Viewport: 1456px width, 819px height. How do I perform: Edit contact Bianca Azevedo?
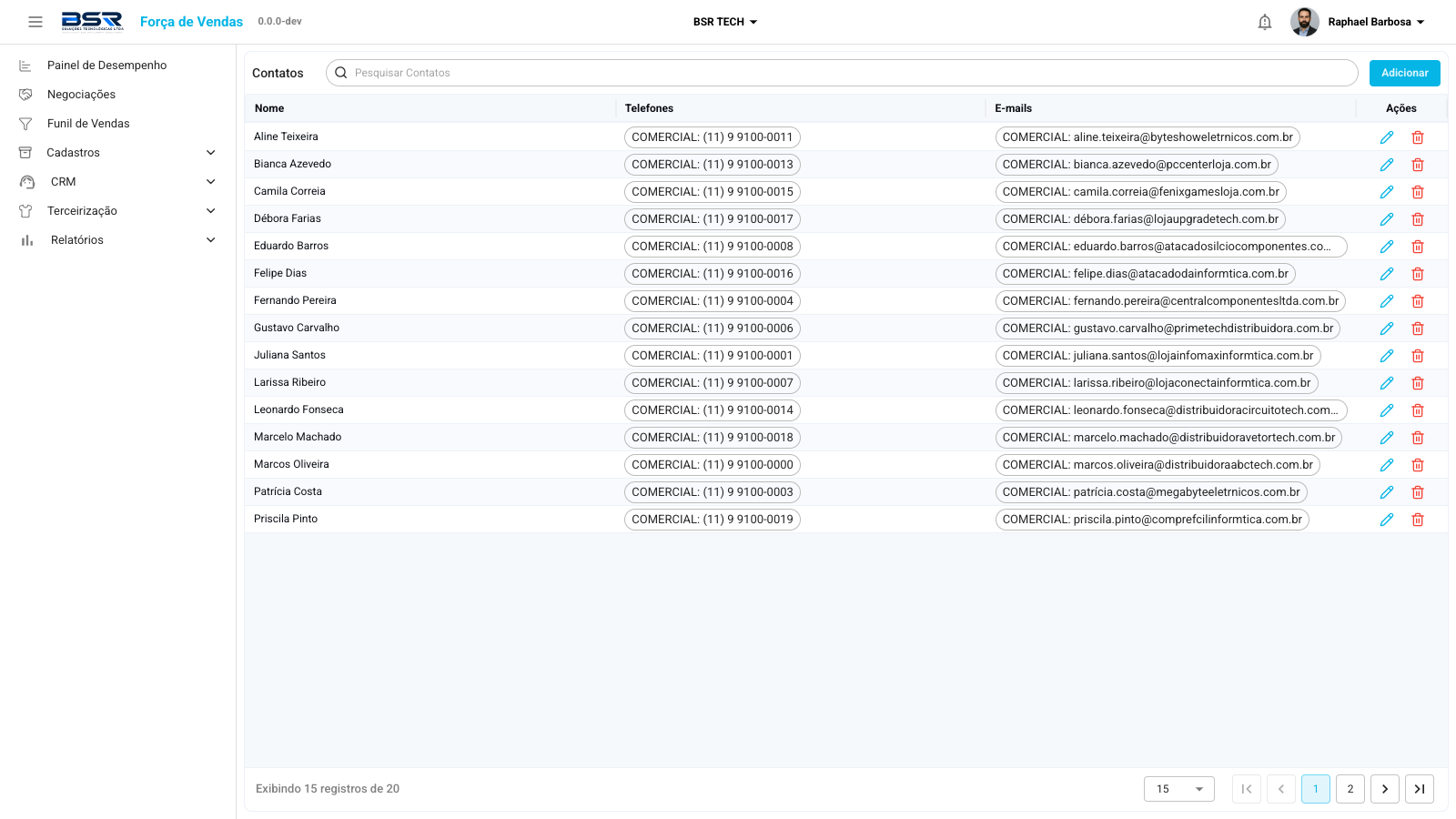pyautogui.click(x=1387, y=165)
